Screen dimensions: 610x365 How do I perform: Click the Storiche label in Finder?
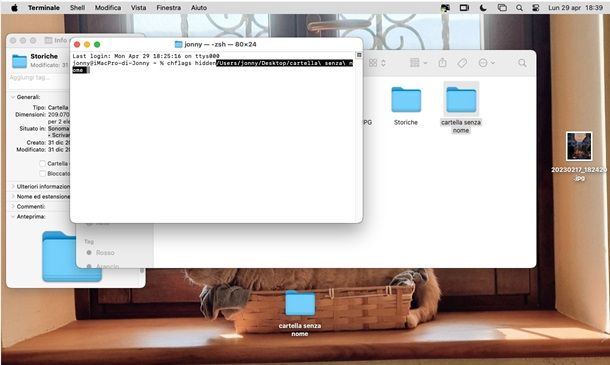406,122
